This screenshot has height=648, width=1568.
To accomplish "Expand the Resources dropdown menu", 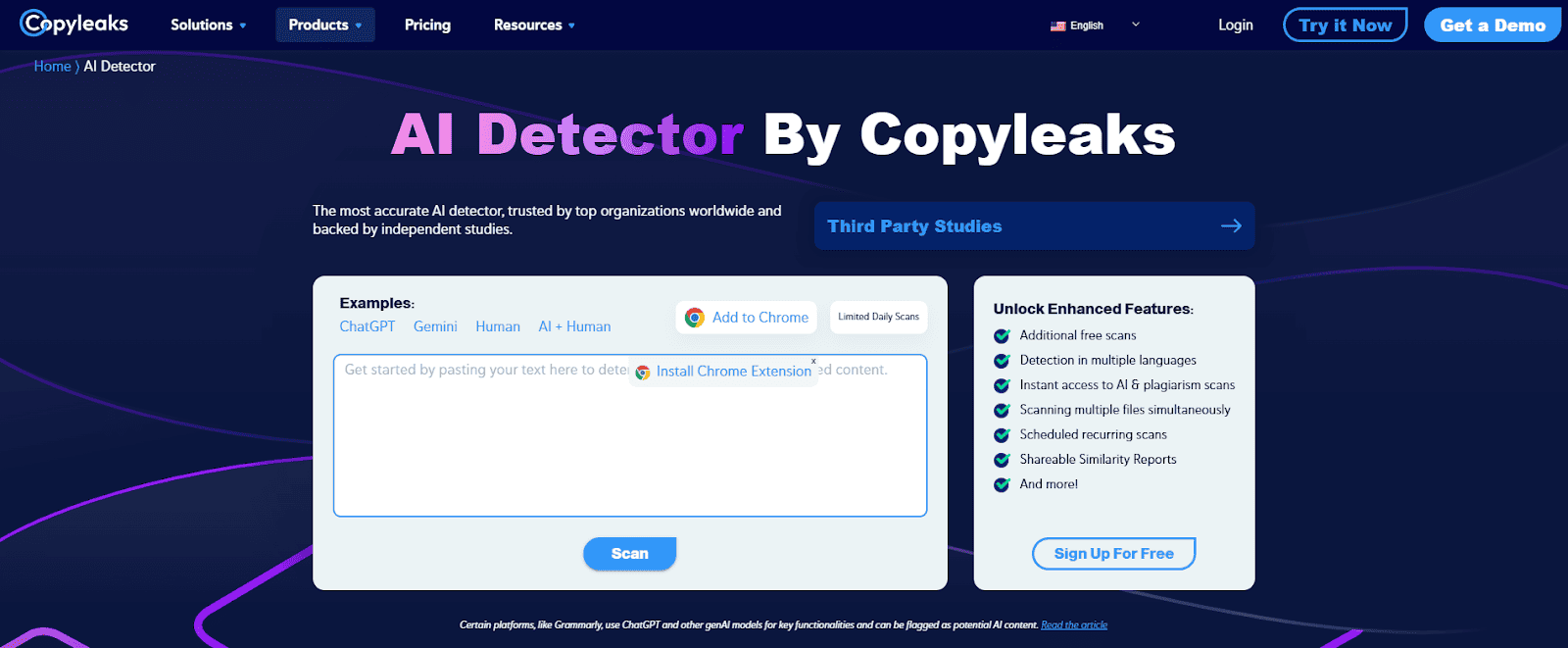I will pyautogui.click(x=534, y=25).
